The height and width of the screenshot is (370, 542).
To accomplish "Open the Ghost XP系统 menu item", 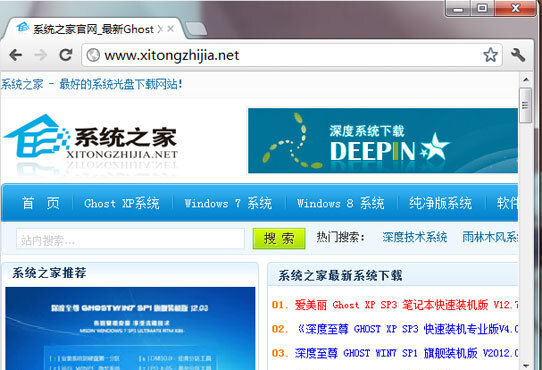I will point(122,203).
